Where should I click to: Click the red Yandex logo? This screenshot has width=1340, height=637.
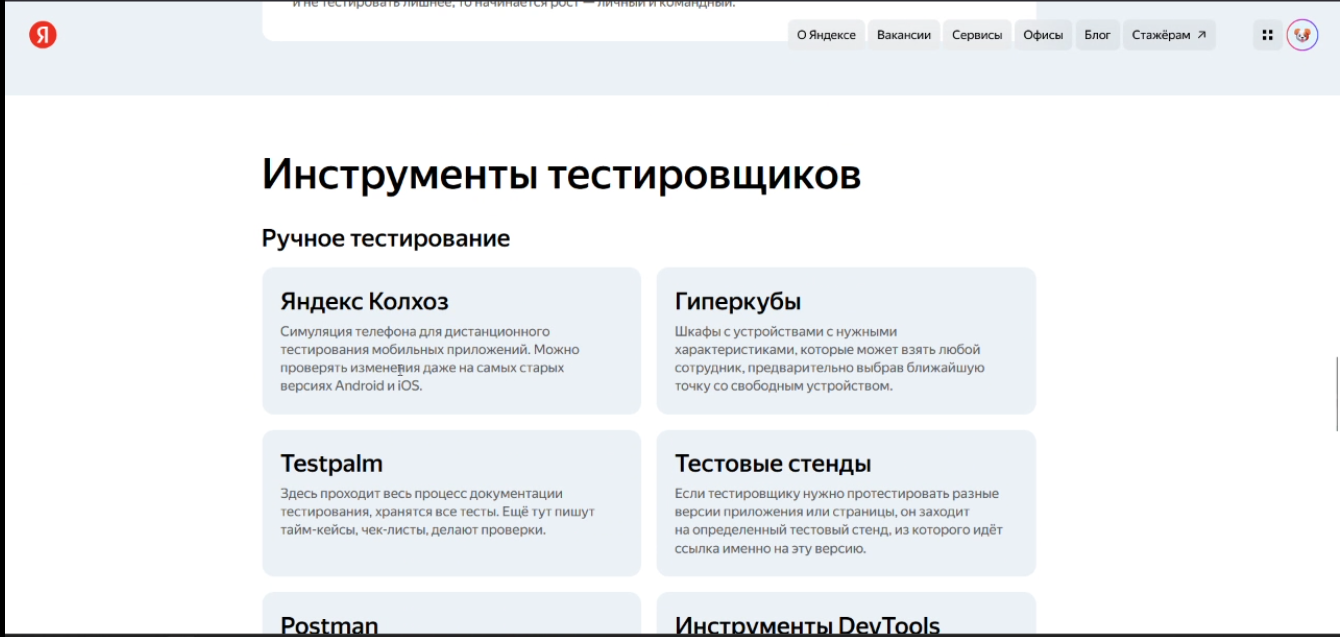[x=43, y=35]
